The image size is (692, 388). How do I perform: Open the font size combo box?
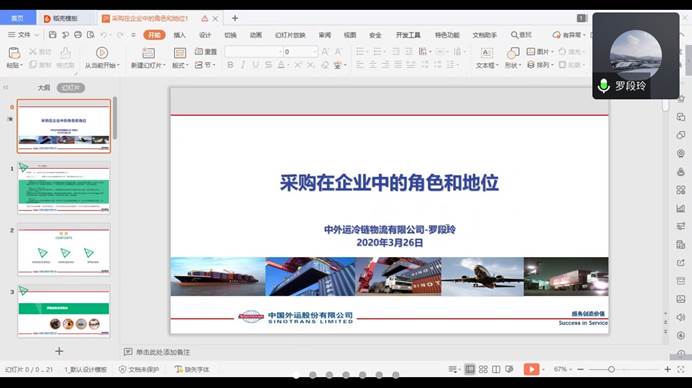[300, 52]
